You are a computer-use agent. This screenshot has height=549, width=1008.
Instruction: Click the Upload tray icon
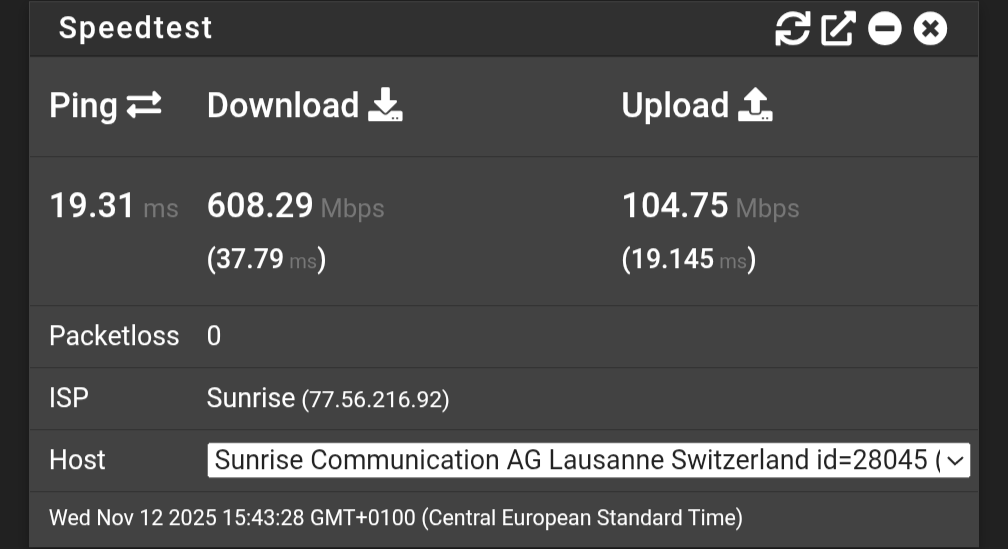[755, 105]
